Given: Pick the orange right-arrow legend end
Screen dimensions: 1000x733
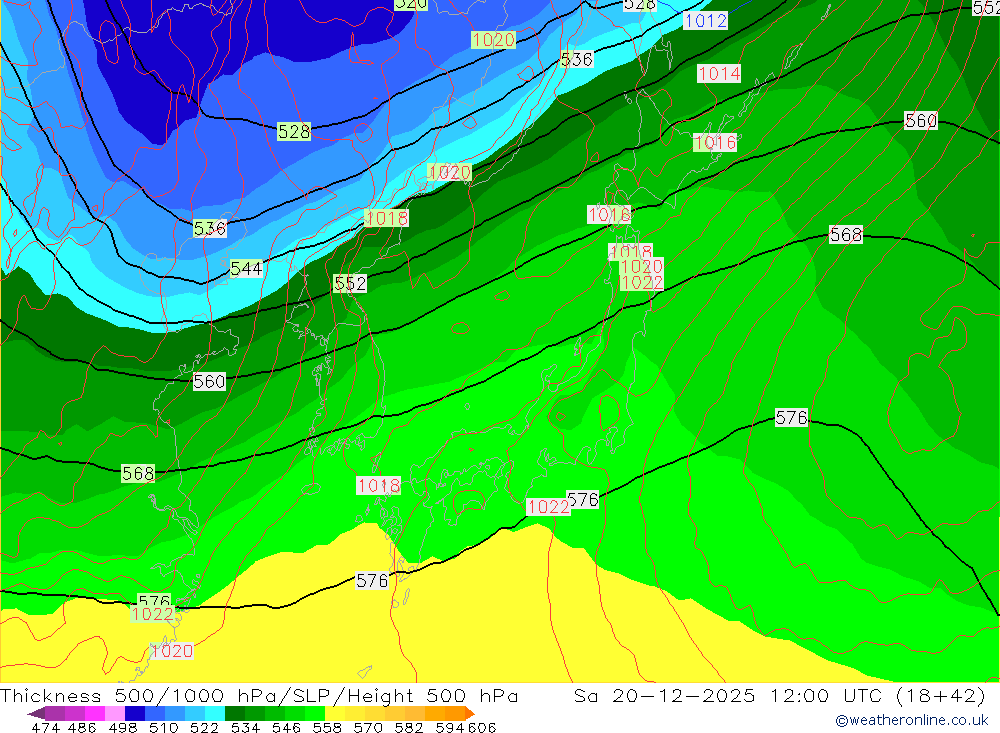Looking at the screenshot, I should 470,713.
